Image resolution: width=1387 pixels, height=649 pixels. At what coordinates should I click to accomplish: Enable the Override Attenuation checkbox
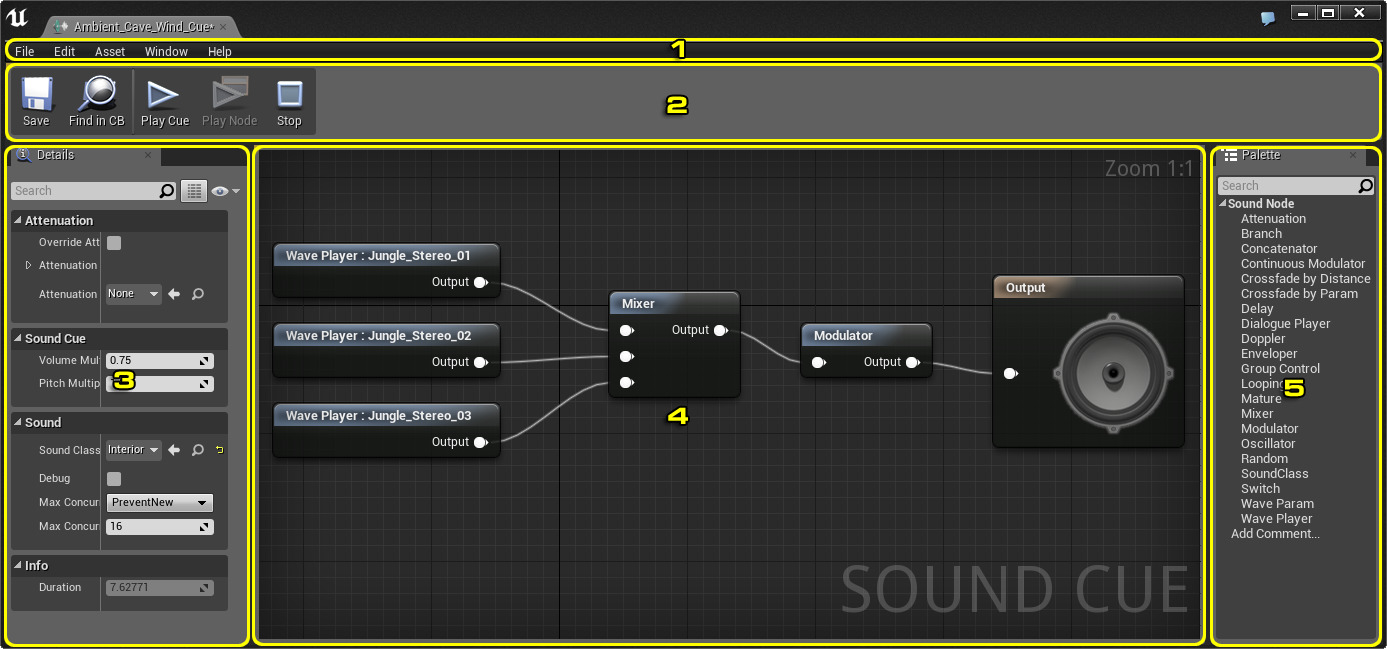click(114, 242)
